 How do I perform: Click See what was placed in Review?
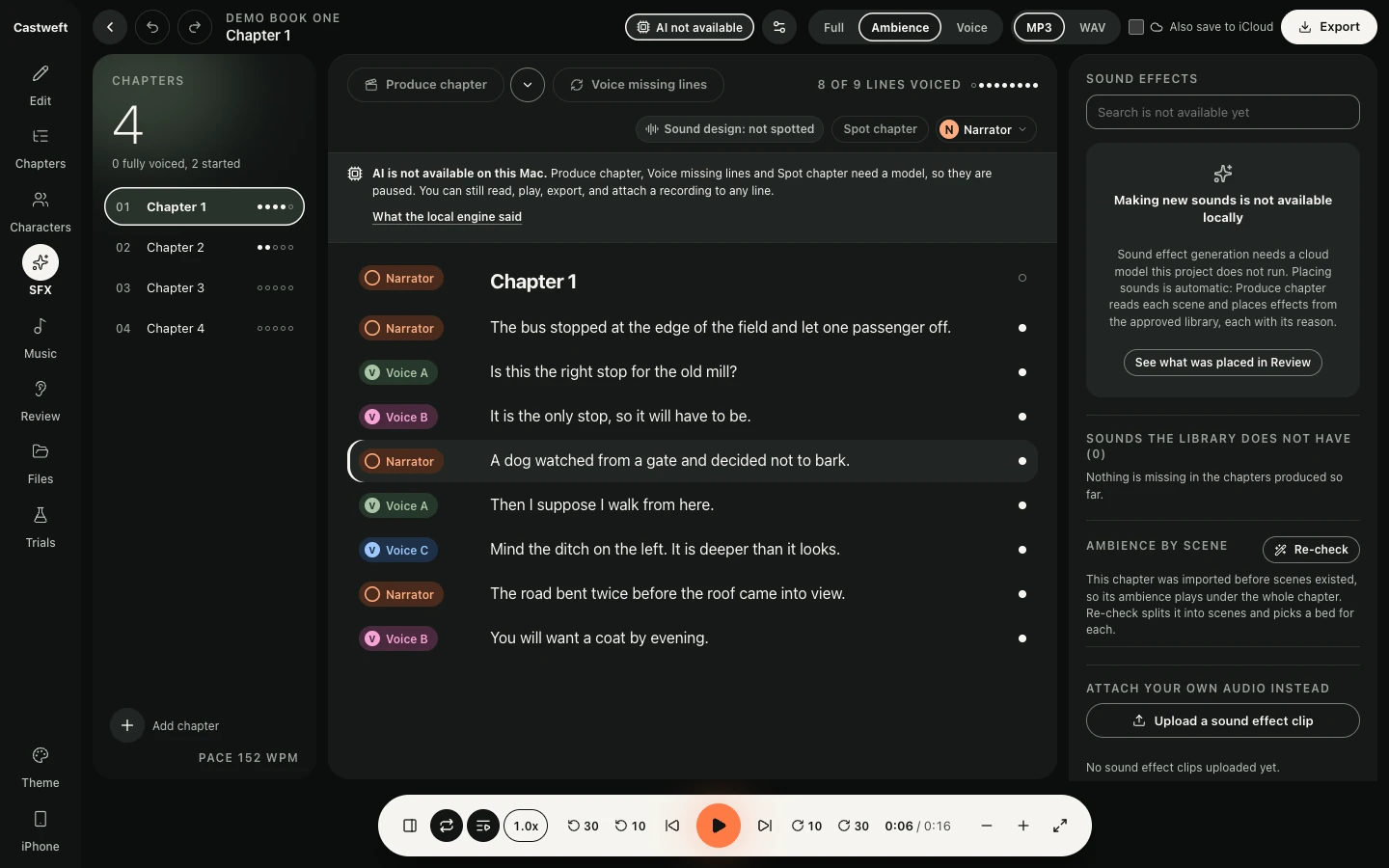coord(1222,363)
